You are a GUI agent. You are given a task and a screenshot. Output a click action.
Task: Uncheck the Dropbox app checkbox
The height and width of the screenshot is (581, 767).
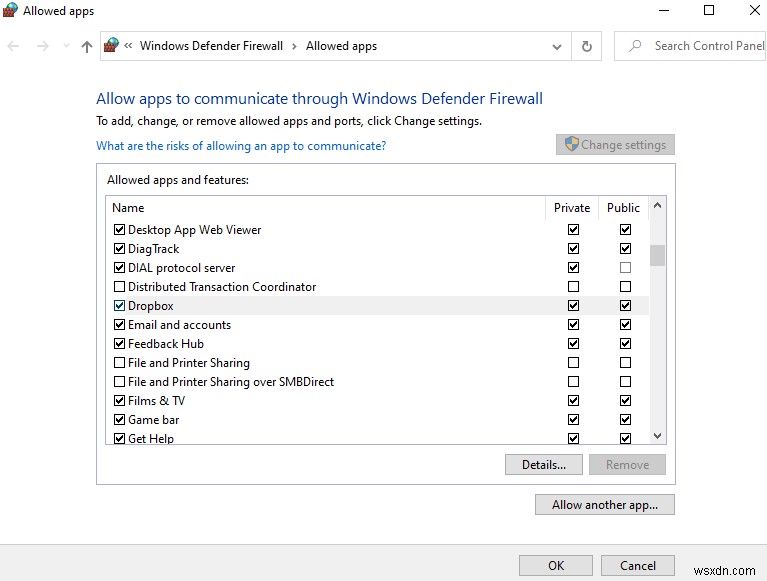tap(119, 306)
